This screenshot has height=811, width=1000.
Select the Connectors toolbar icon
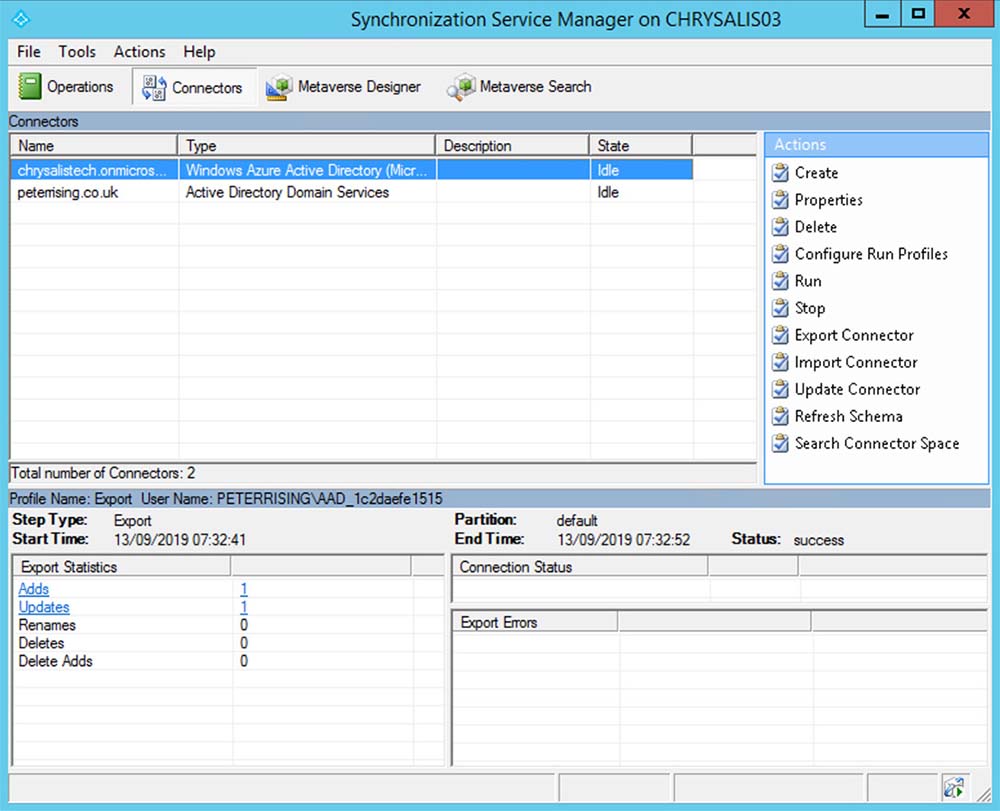154,87
